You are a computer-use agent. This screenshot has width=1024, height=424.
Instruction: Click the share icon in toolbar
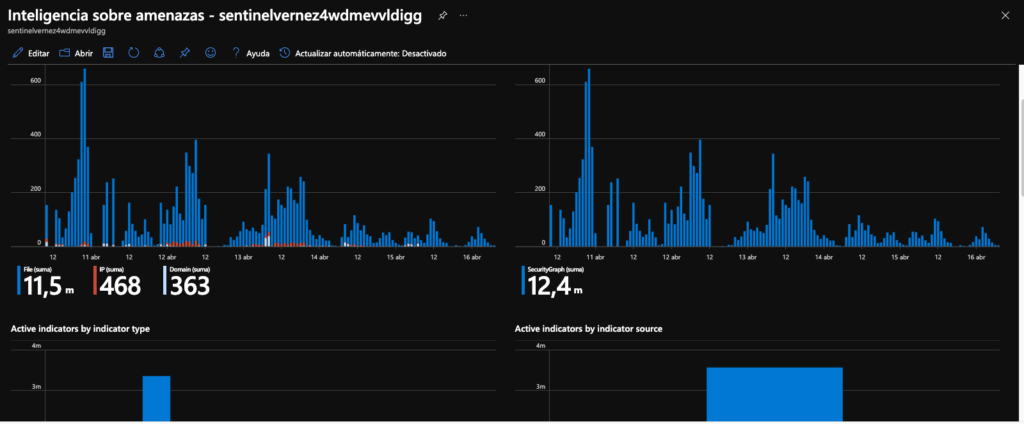click(158, 53)
